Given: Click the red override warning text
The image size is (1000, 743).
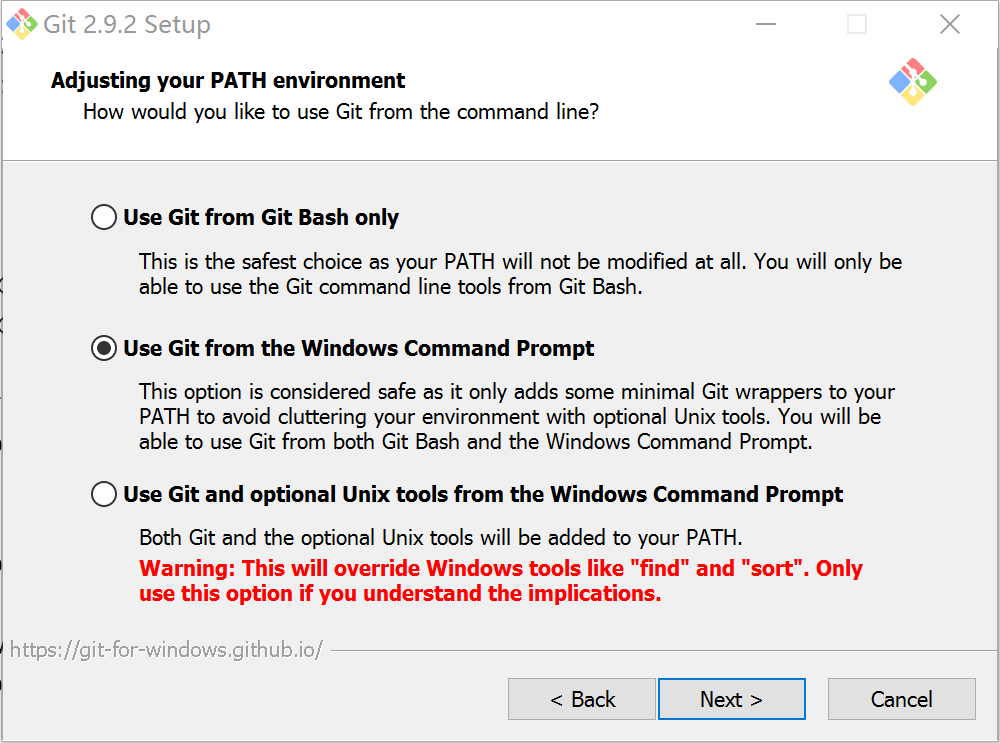Looking at the screenshot, I should [501, 581].
